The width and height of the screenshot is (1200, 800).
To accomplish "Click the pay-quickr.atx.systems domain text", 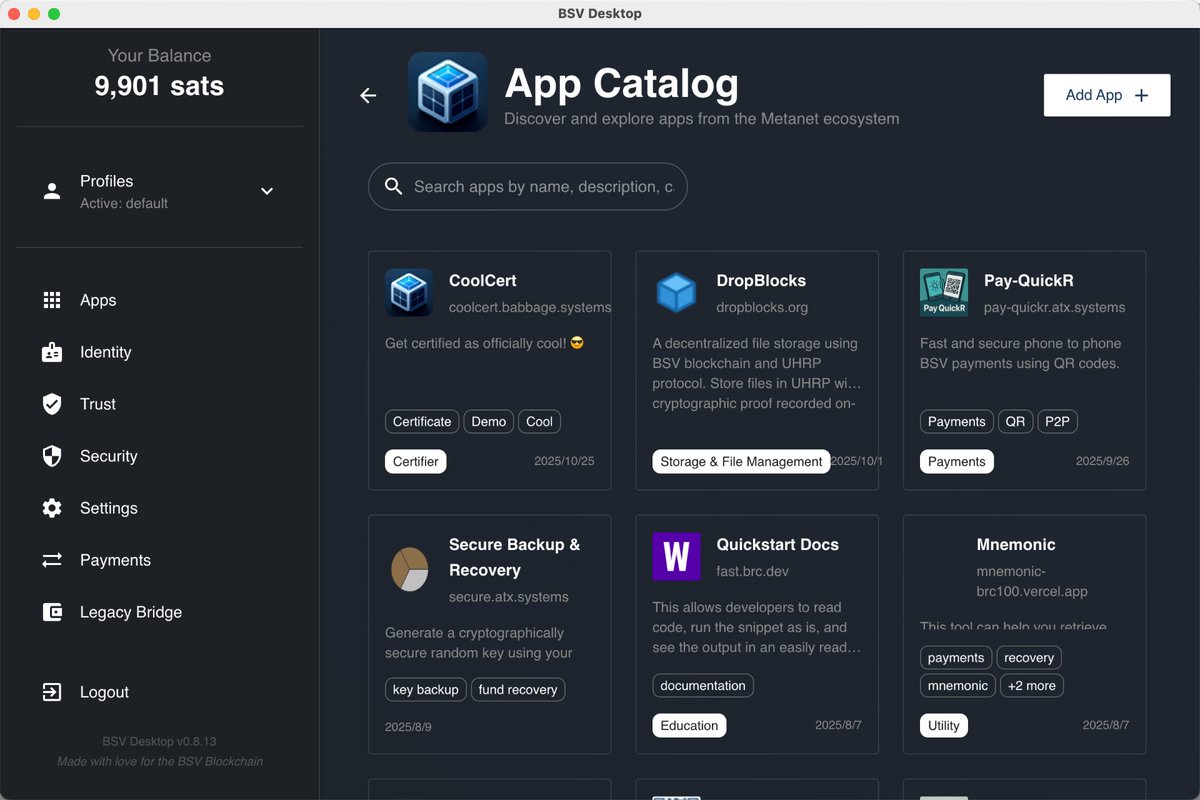I will tap(1054, 308).
